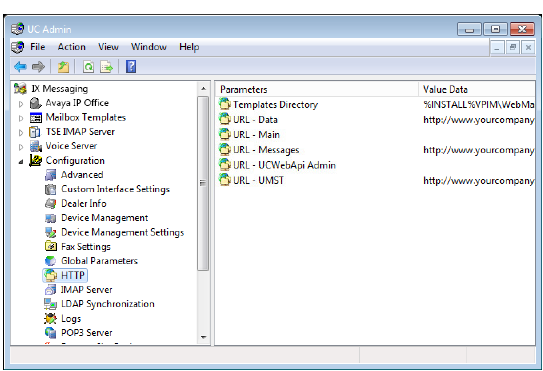Viewport: 543px width, 371px height.
Task: Select the URL - Main parameter
Action: coord(256,134)
